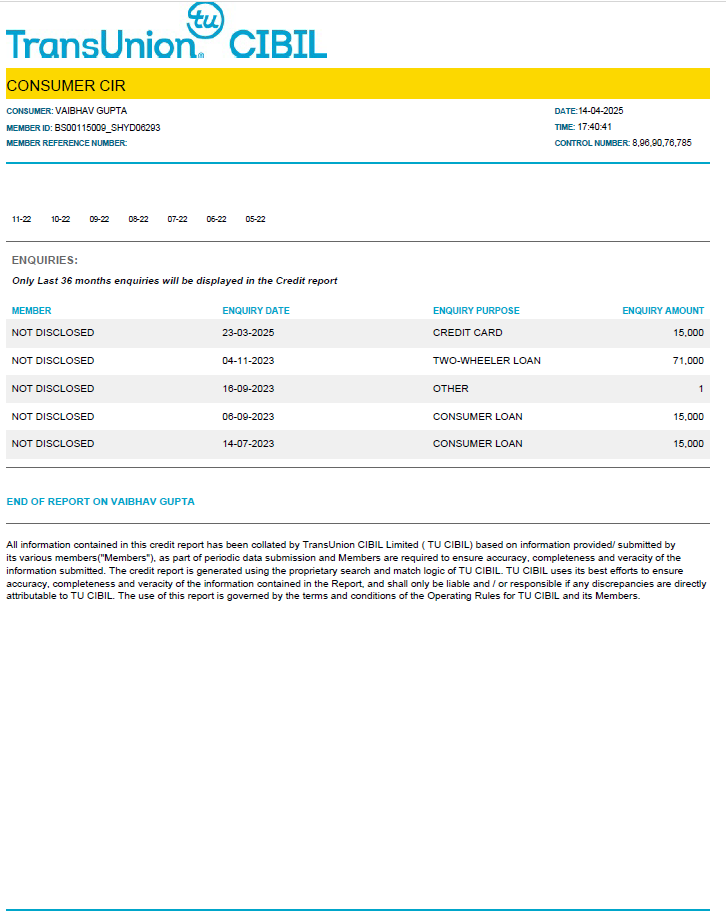Select enquiry date 06-09-2023
Viewport: 726px width, 916px height.
coord(248,417)
